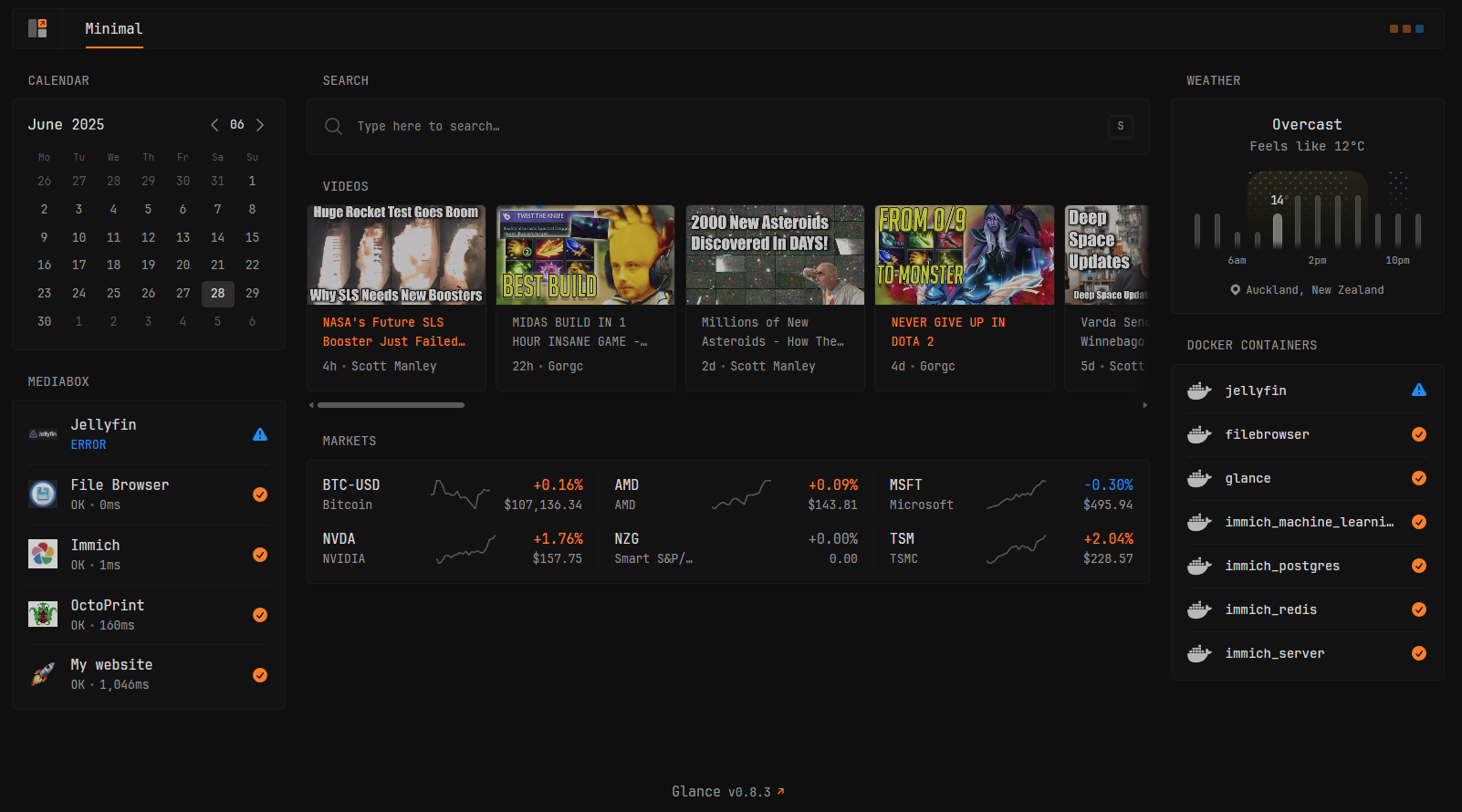Open Huge Rocket Test Goes Boom thumbnail

pyautogui.click(x=396, y=255)
